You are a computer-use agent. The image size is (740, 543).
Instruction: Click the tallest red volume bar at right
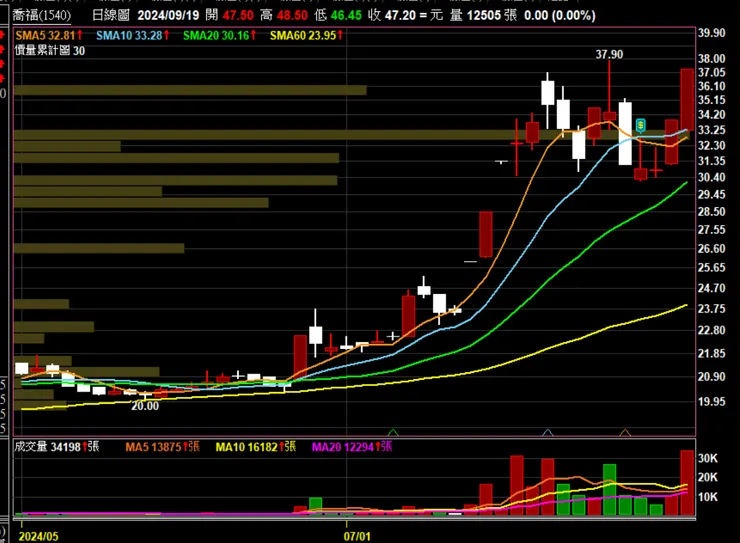pyautogui.click(x=687, y=482)
